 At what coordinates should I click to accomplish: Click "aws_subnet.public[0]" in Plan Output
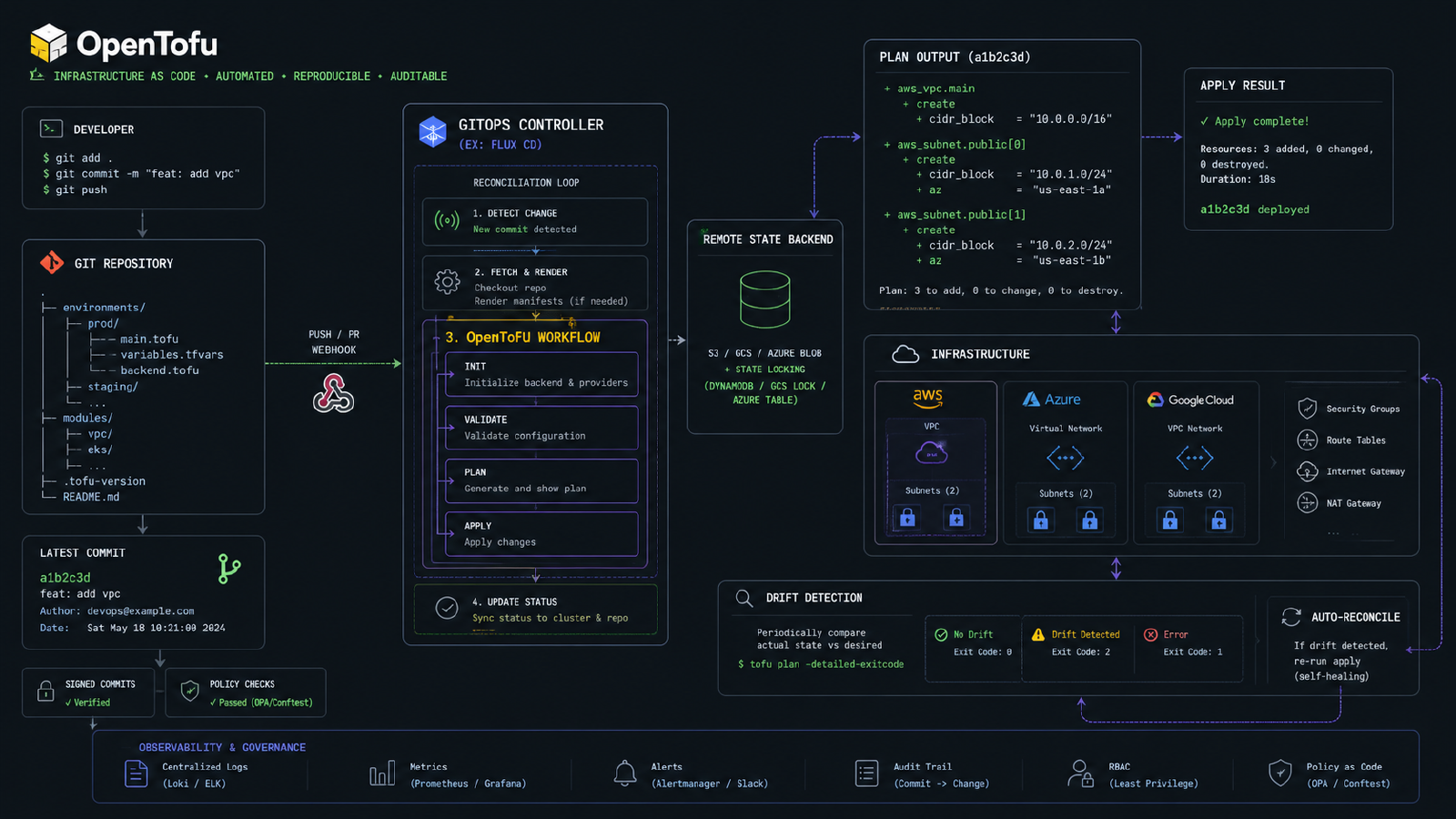(961, 145)
